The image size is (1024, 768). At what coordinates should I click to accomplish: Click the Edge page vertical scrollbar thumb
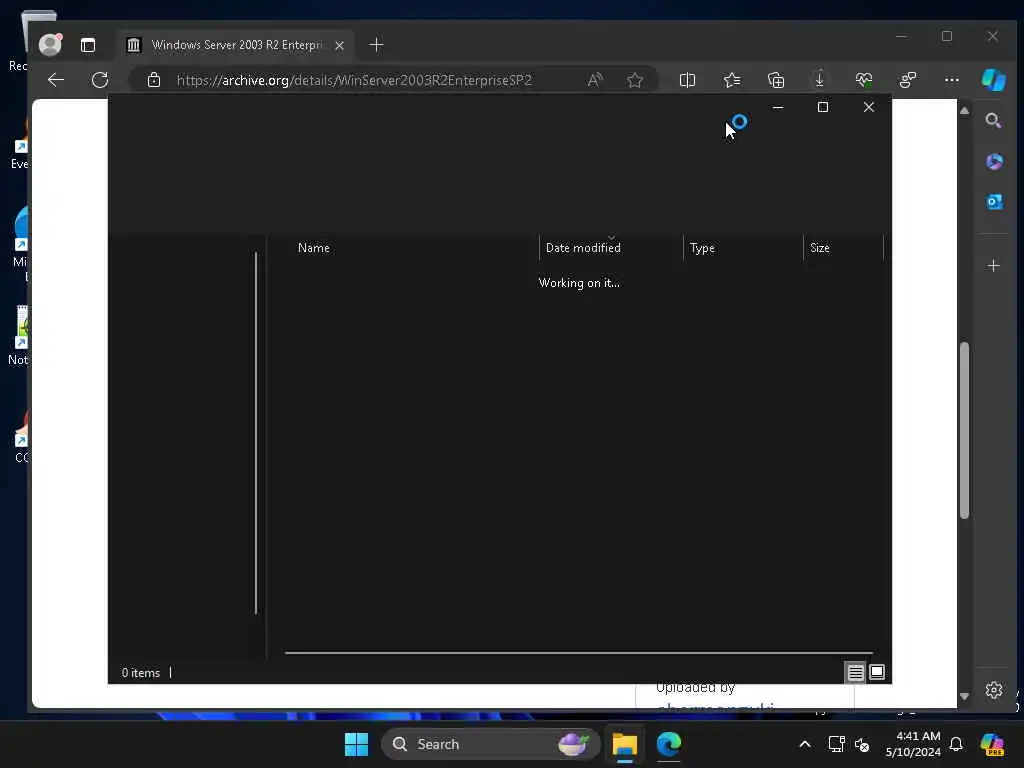pyautogui.click(x=964, y=430)
